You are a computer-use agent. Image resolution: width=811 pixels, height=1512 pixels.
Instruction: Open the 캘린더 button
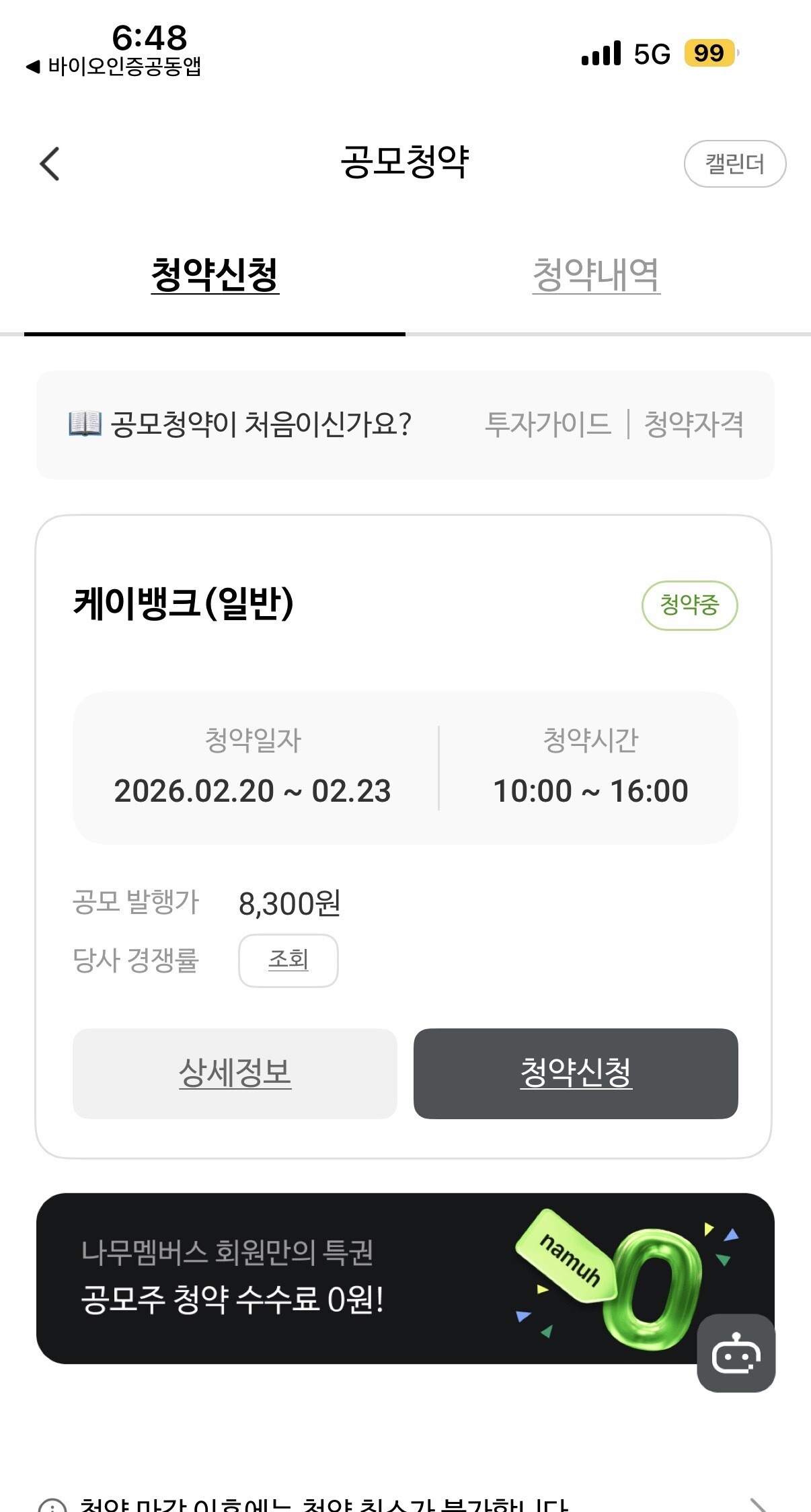point(735,163)
